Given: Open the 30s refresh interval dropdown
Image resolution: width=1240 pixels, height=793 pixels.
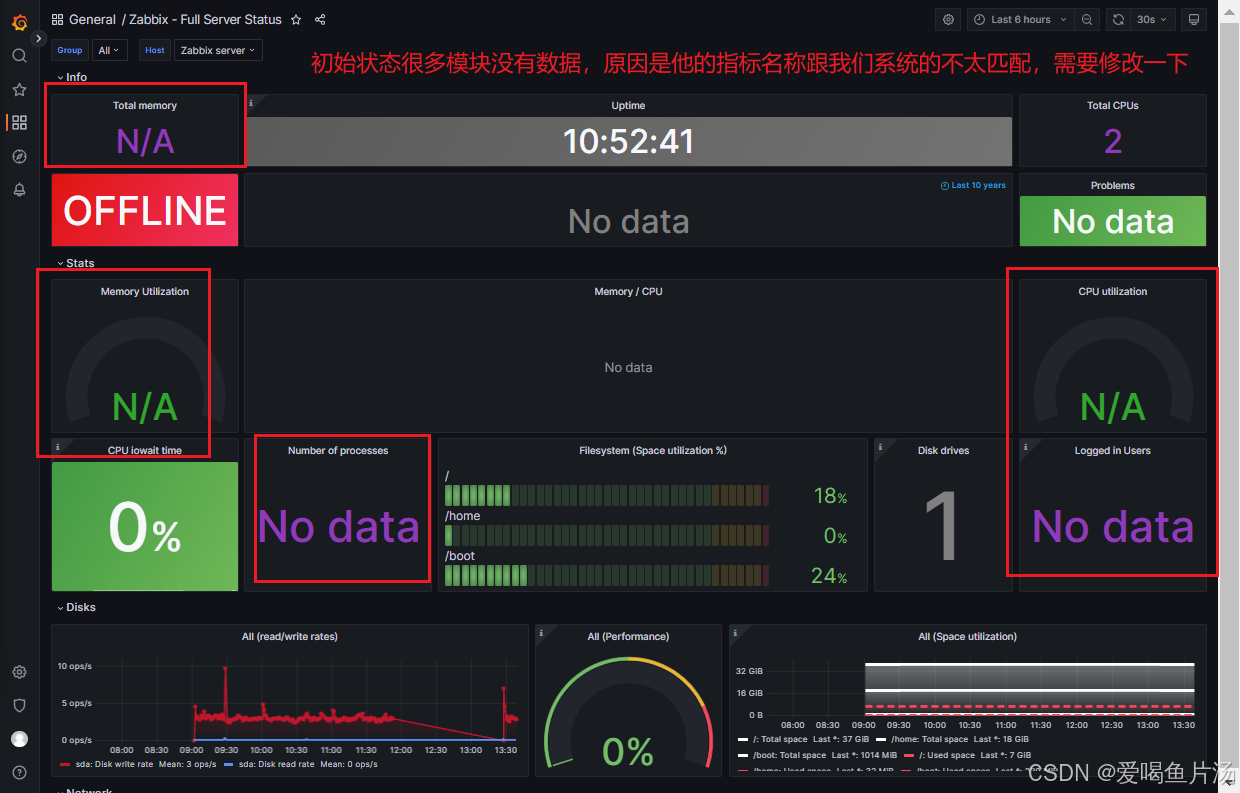Looking at the screenshot, I should 1153,19.
